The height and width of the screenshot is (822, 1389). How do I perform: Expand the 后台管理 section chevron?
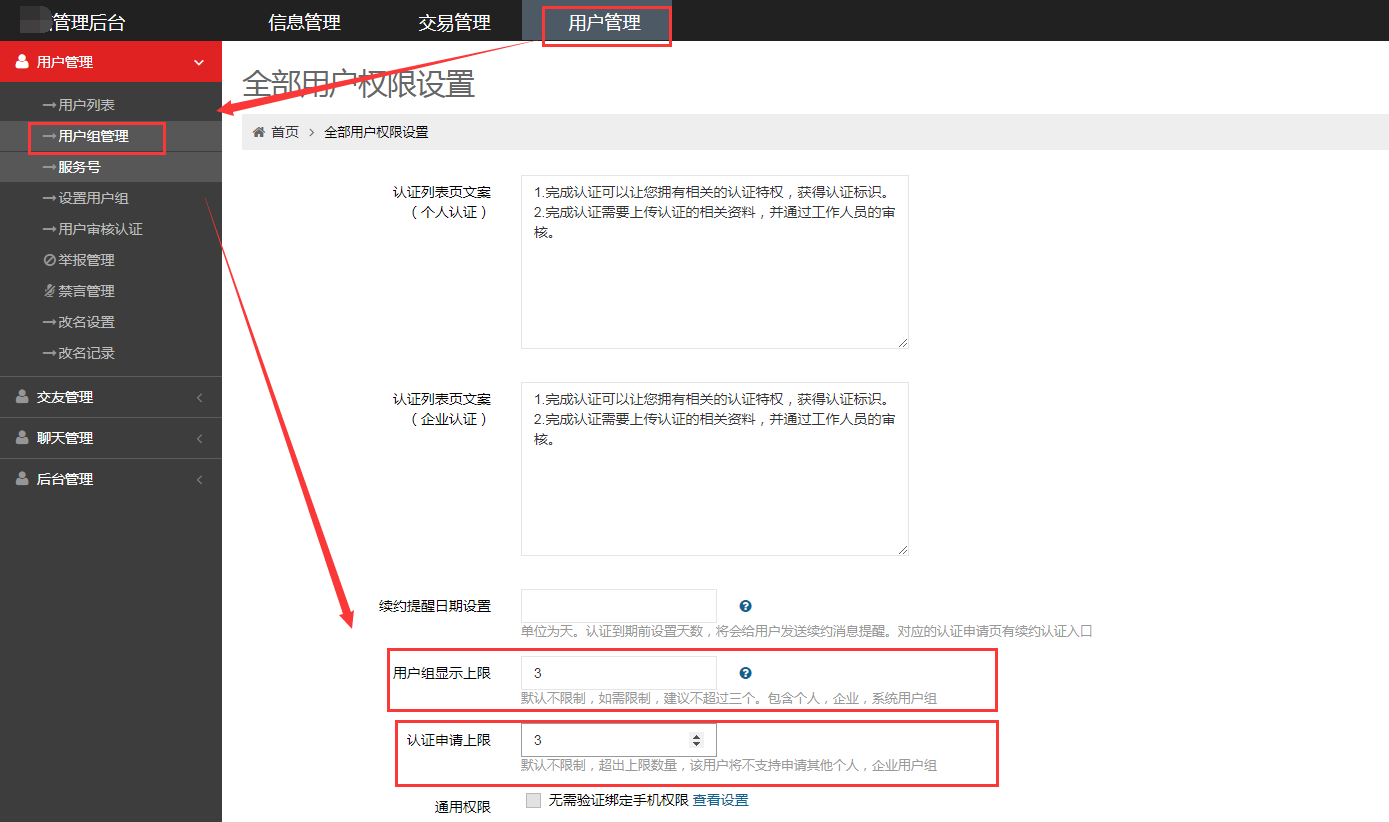tap(199, 480)
